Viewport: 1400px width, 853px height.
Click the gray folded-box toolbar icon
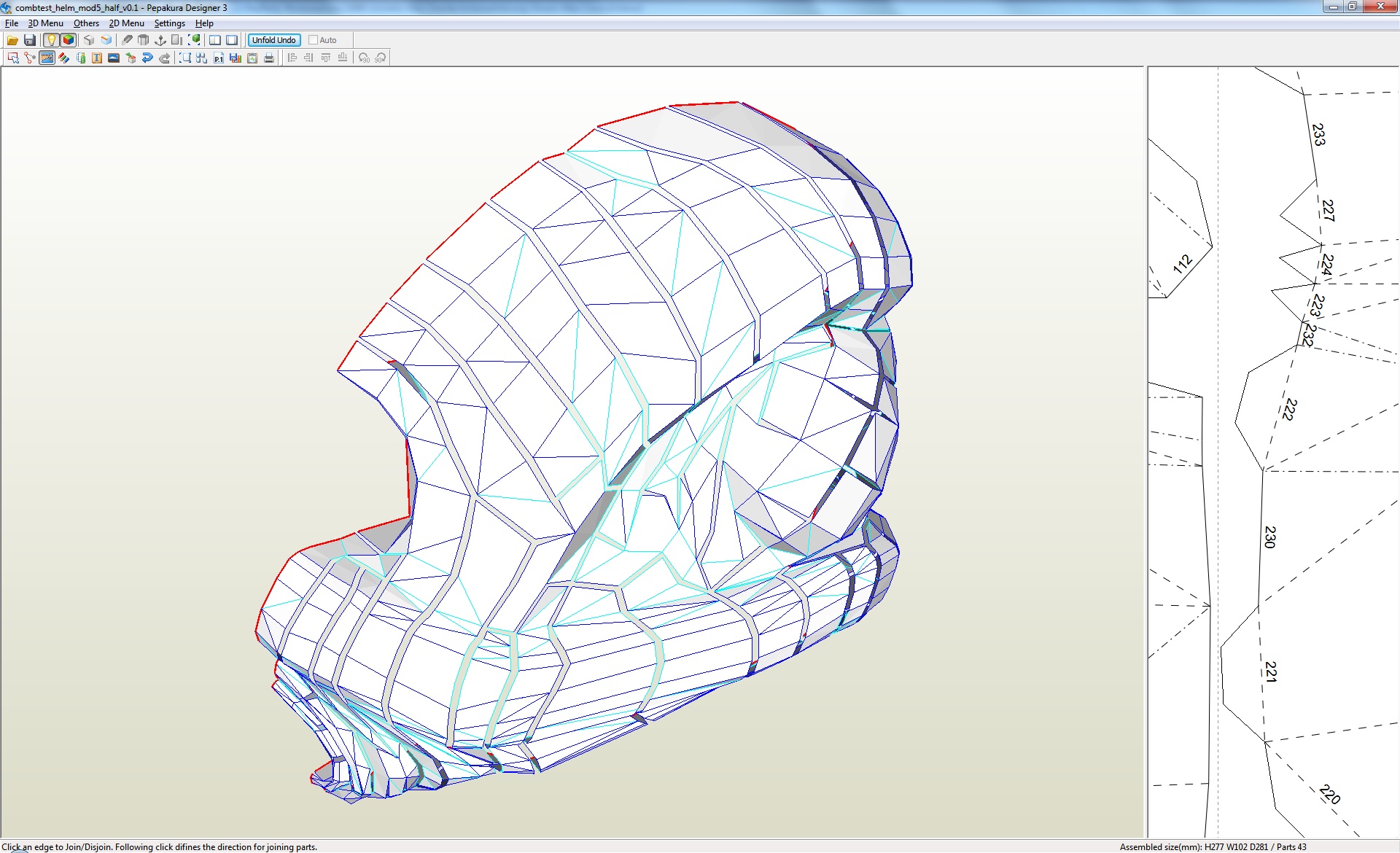click(x=89, y=40)
